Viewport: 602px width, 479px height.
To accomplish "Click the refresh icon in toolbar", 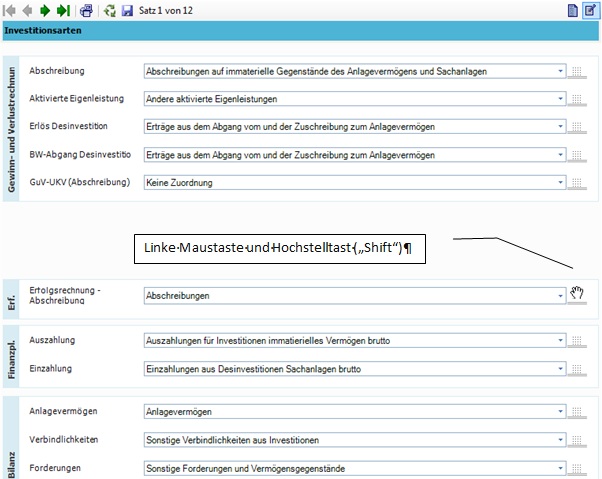I will click(x=109, y=10).
